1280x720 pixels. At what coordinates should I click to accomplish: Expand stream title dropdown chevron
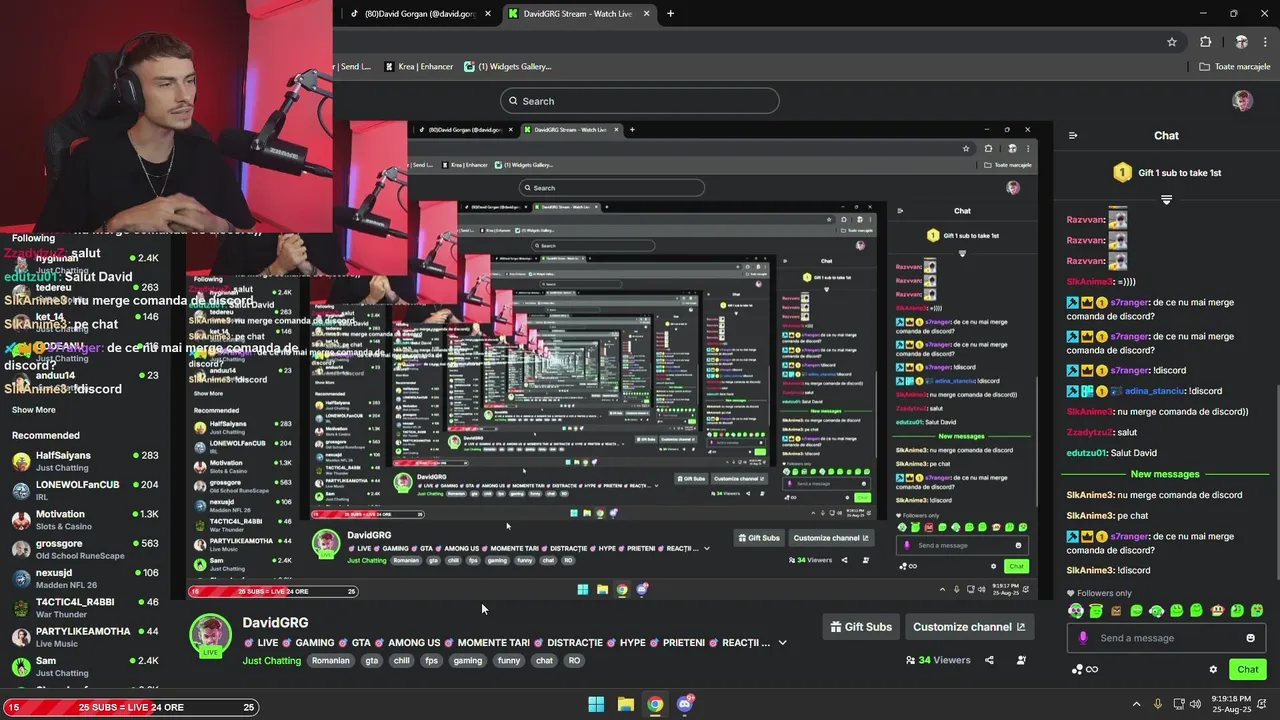pyautogui.click(x=782, y=643)
